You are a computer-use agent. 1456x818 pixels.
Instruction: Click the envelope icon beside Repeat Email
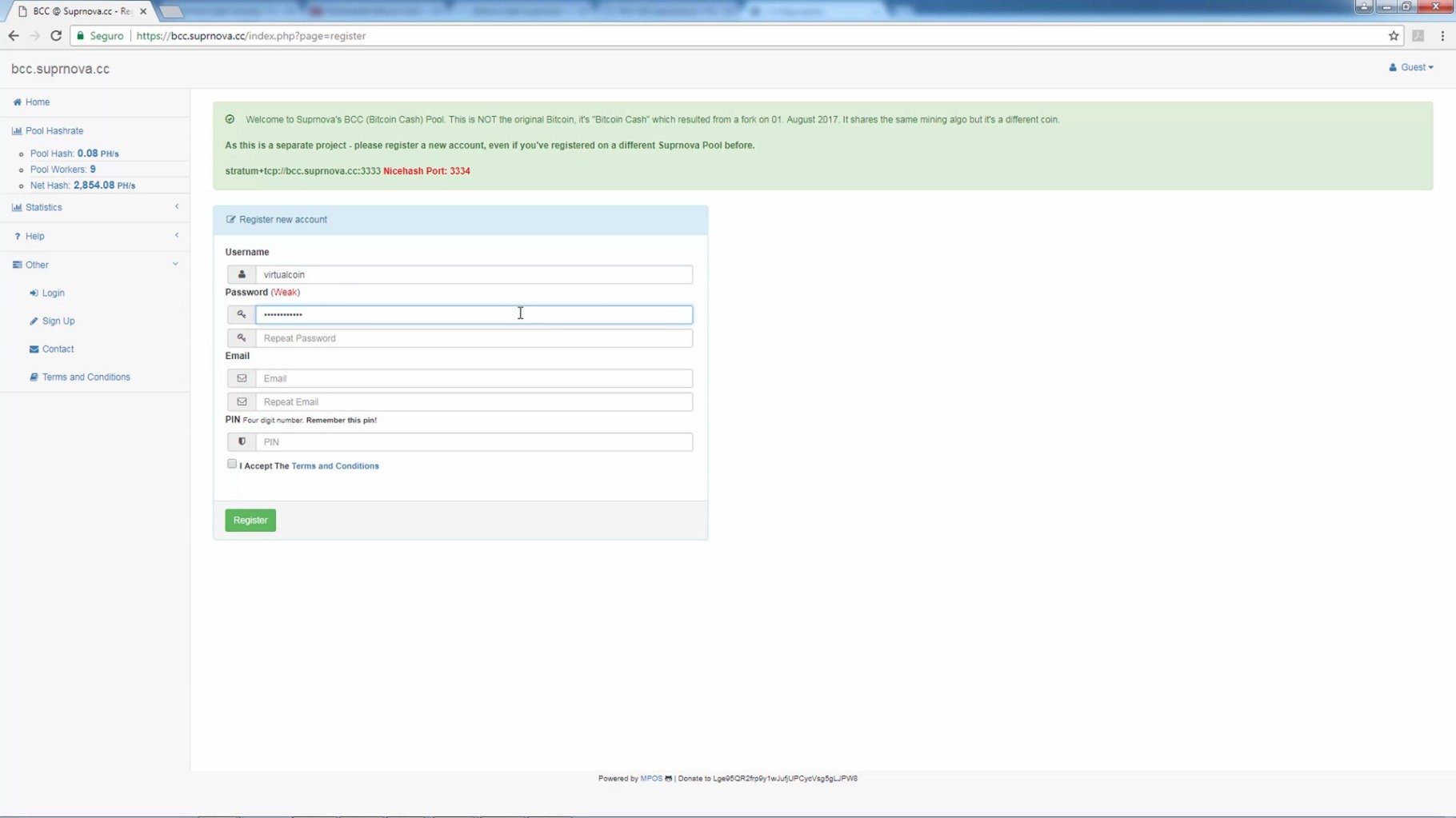[x=242, y=402]
